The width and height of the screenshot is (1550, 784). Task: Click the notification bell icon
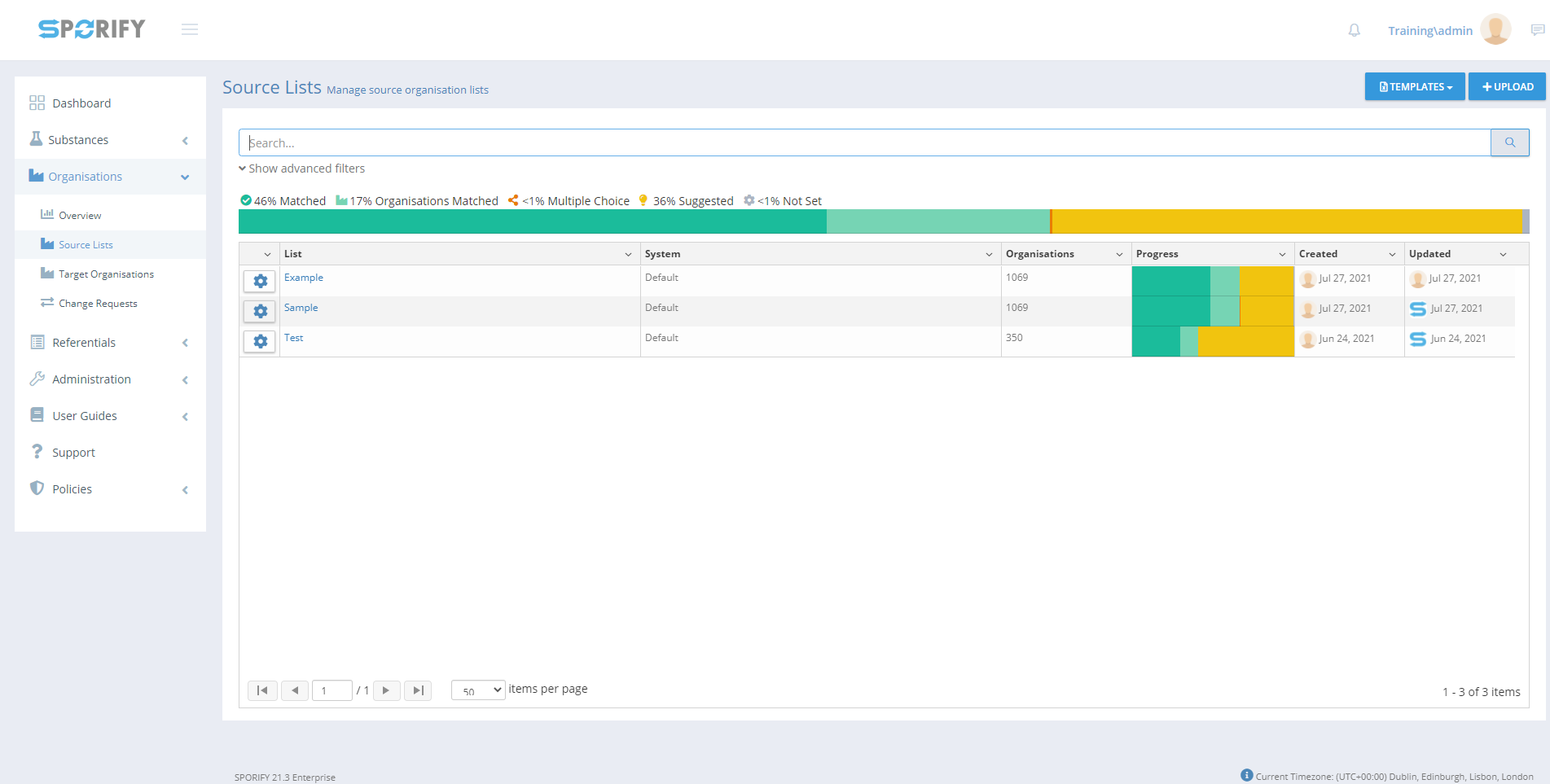(x=1354, y=30)
